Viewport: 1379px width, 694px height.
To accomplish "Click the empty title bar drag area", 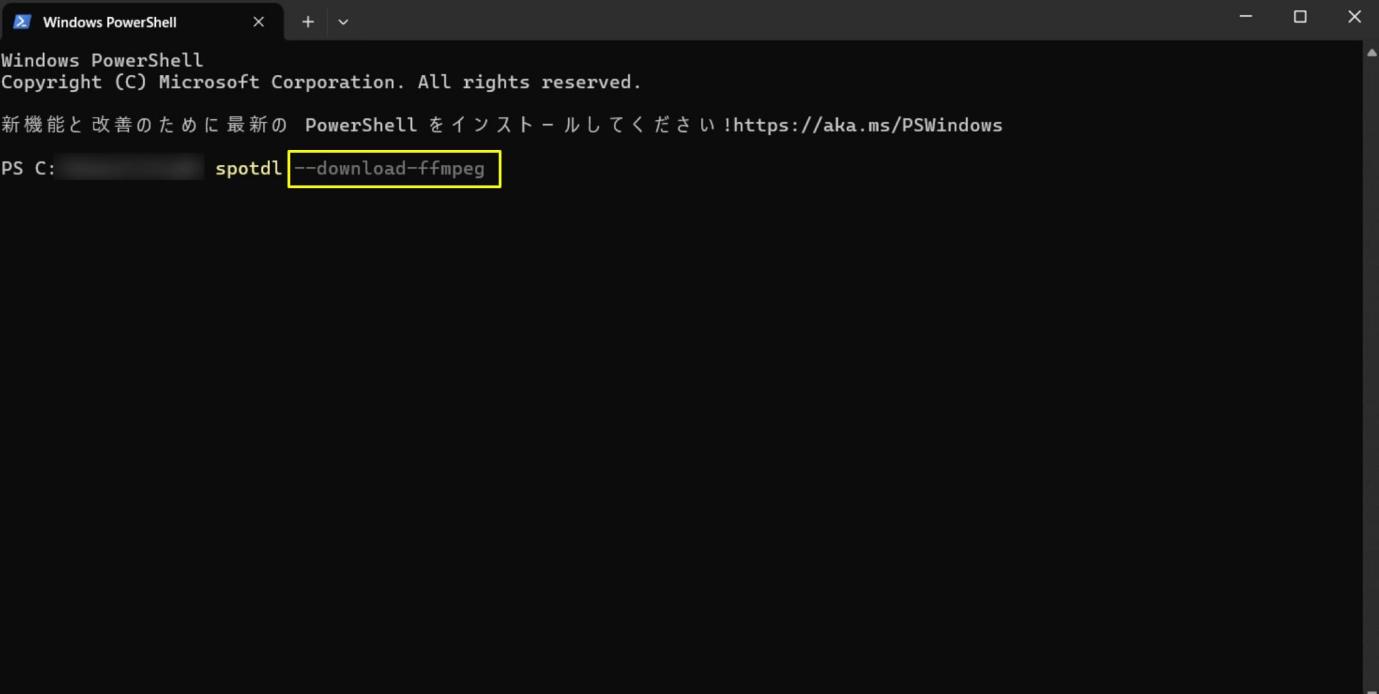I will 780,20.
